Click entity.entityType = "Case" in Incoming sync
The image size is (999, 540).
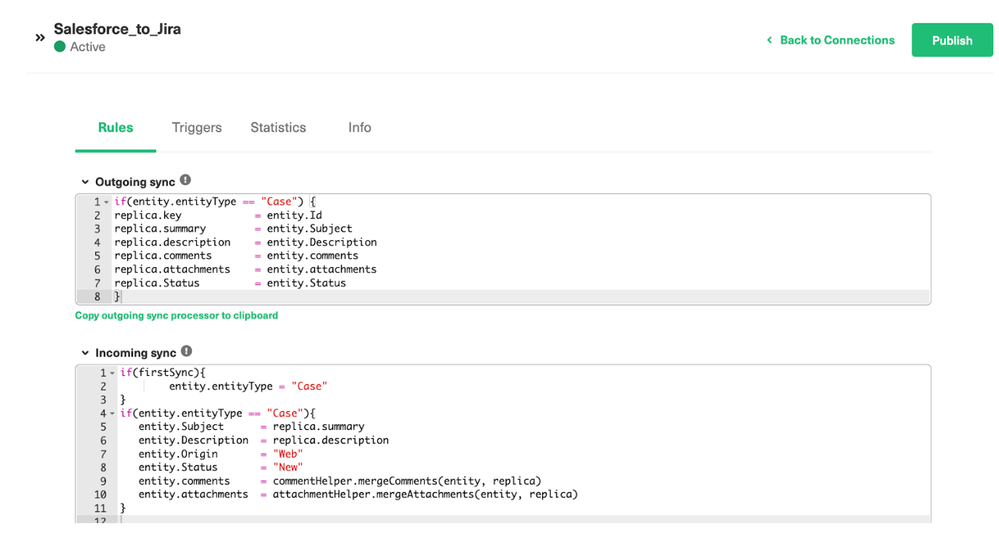[x=248, y=387]
